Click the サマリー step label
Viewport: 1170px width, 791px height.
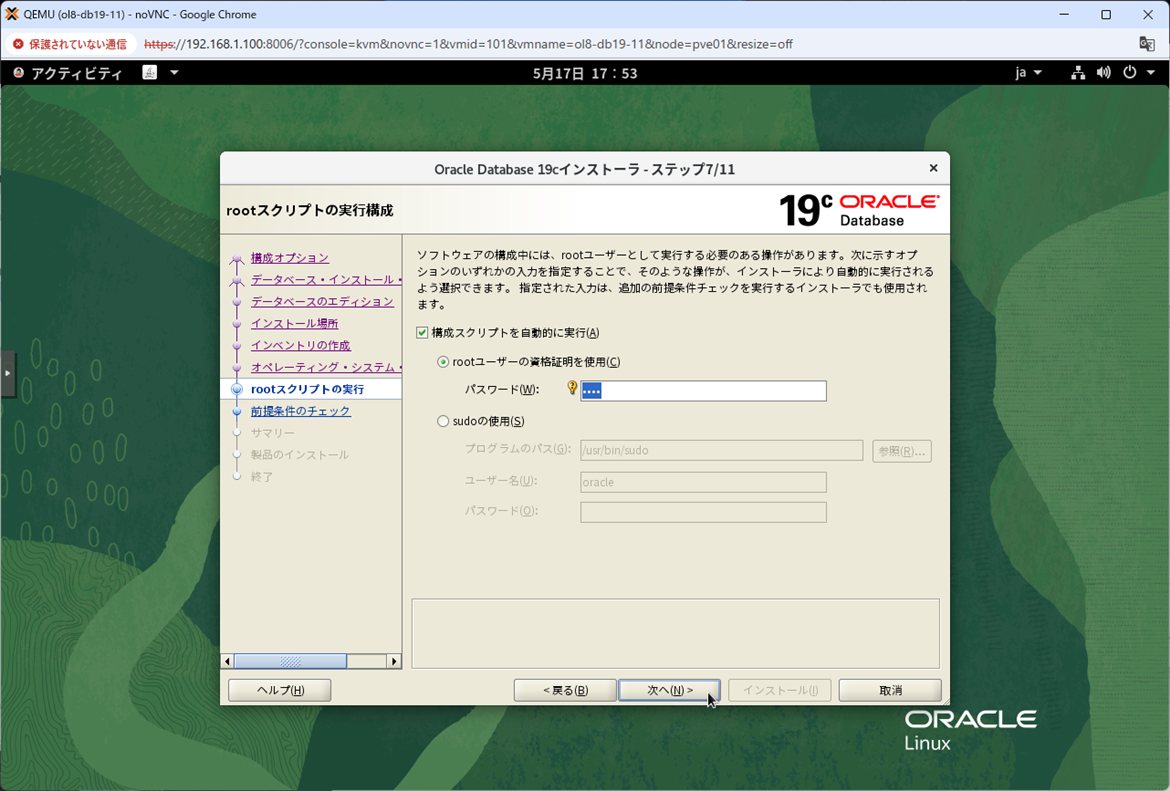(272, 433)
